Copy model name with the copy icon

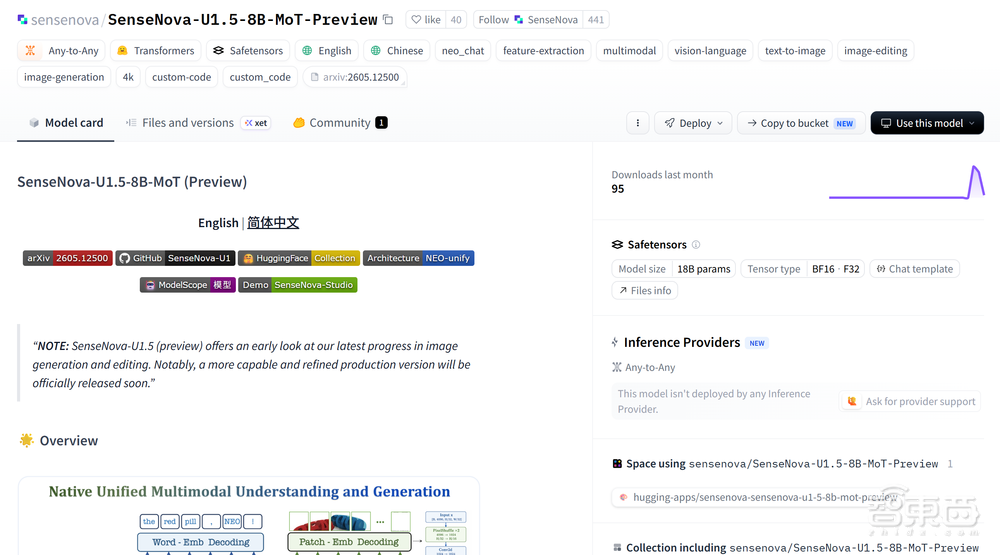tap(388, 20)
